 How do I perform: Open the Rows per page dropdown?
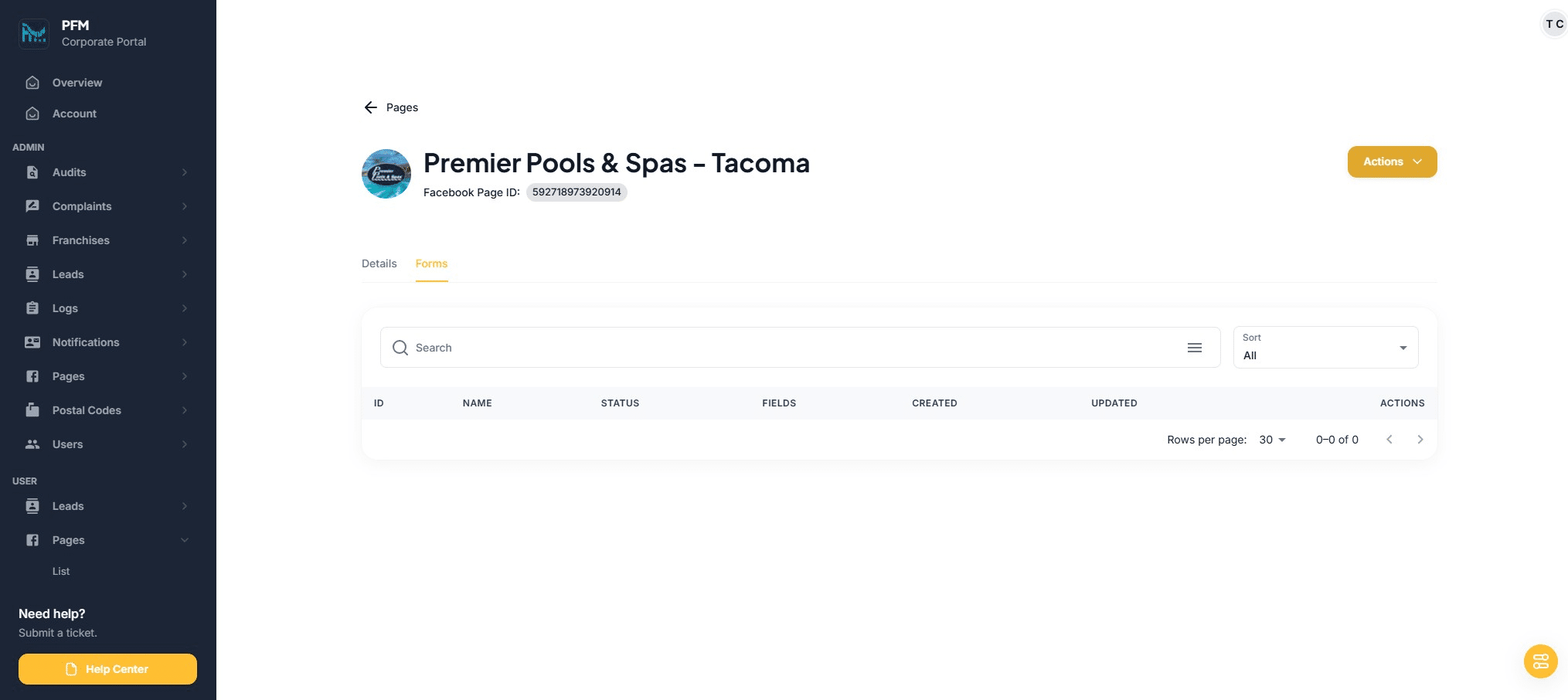pyautogui.click(x=1272, y=440)
